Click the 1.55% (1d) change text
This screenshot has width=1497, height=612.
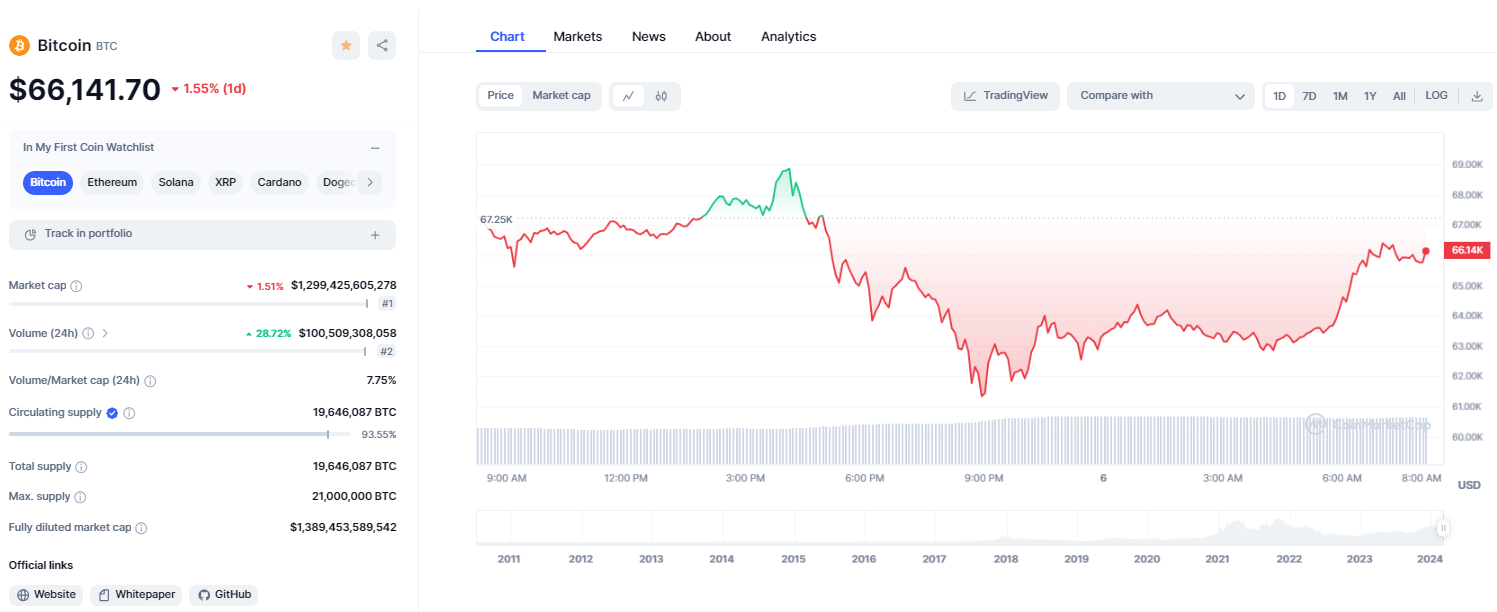tap(215, 89)
